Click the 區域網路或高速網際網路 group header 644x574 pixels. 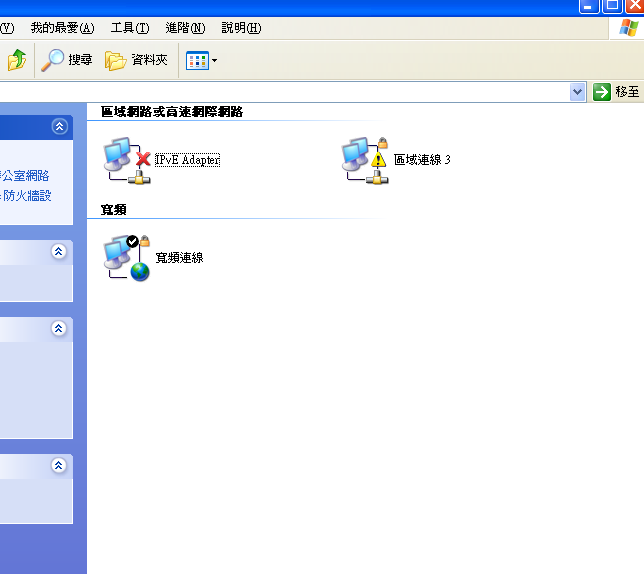172,112
